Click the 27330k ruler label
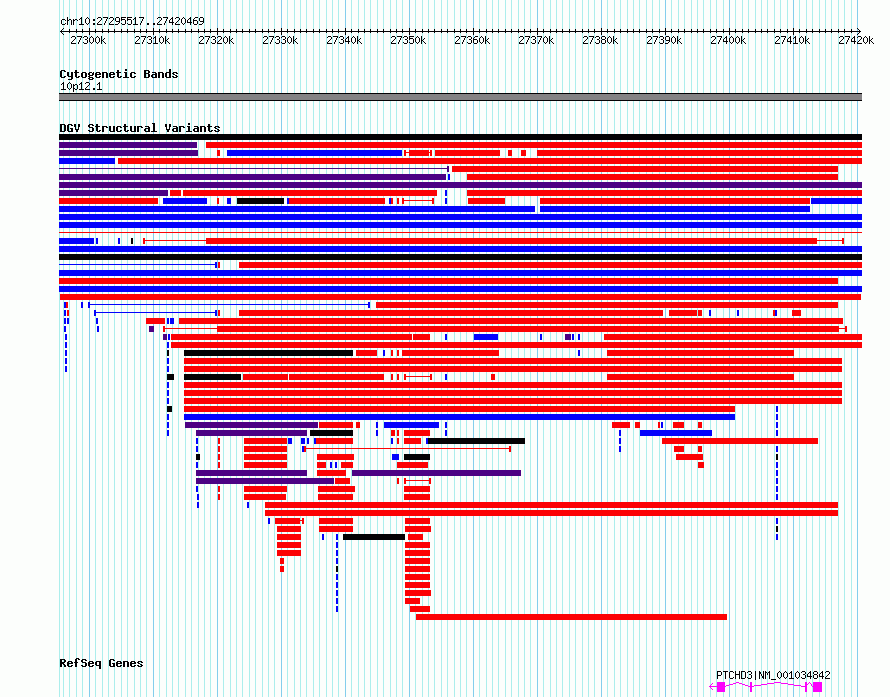 point(280,40)
